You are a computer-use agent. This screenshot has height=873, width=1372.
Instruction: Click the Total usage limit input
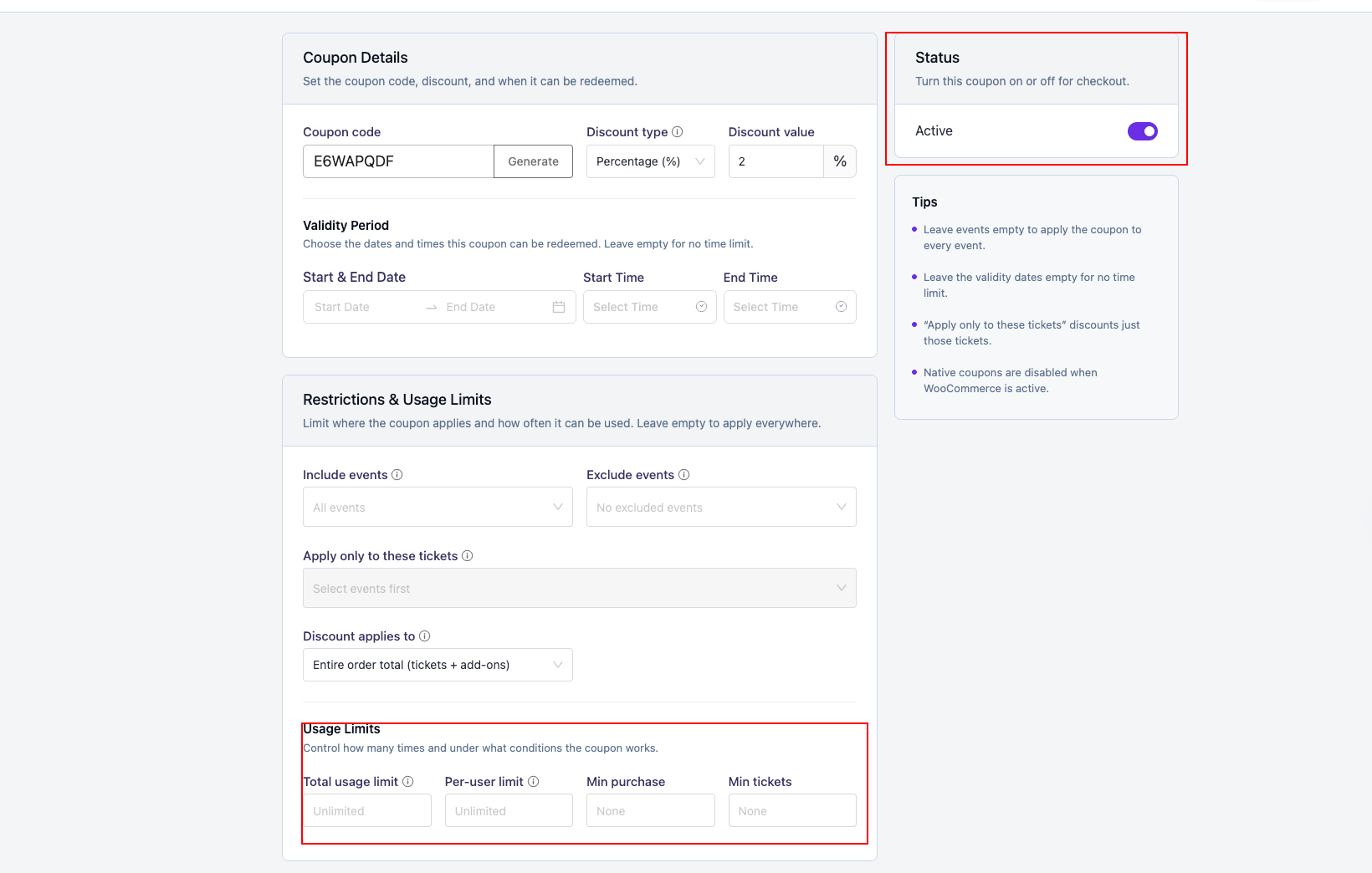coord(367,810)
